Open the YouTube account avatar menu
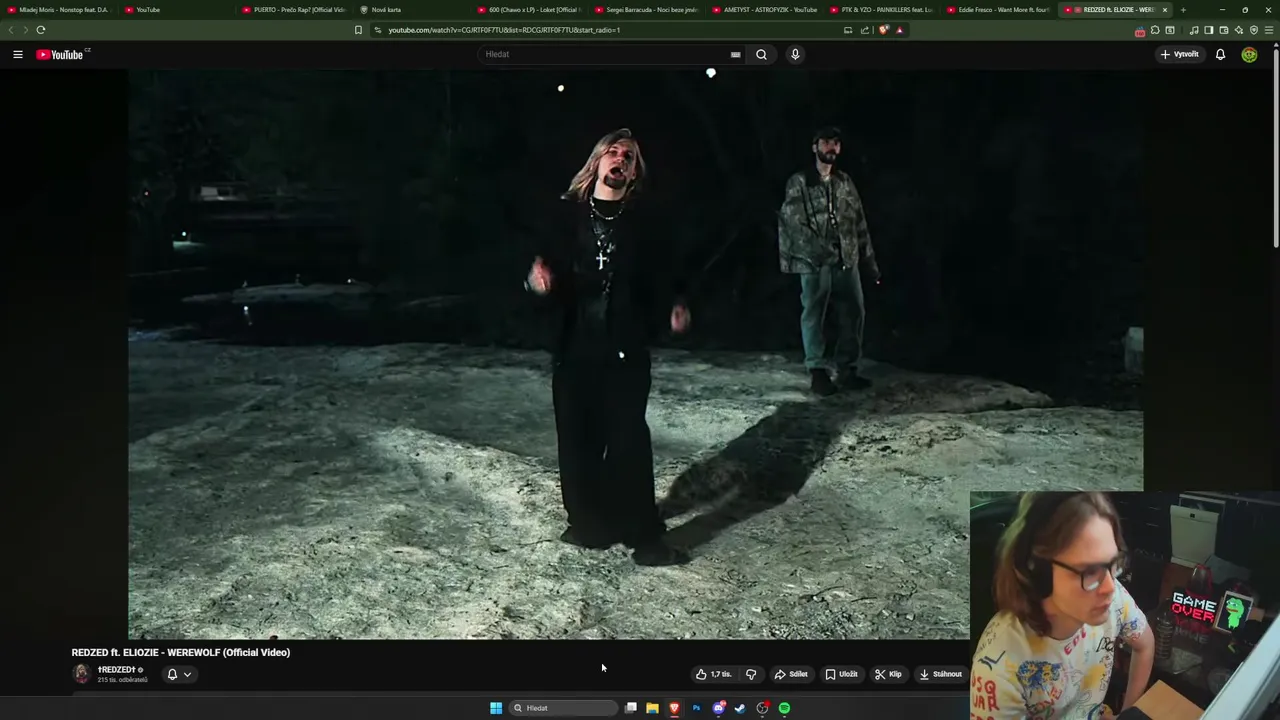 (1249, 54)
